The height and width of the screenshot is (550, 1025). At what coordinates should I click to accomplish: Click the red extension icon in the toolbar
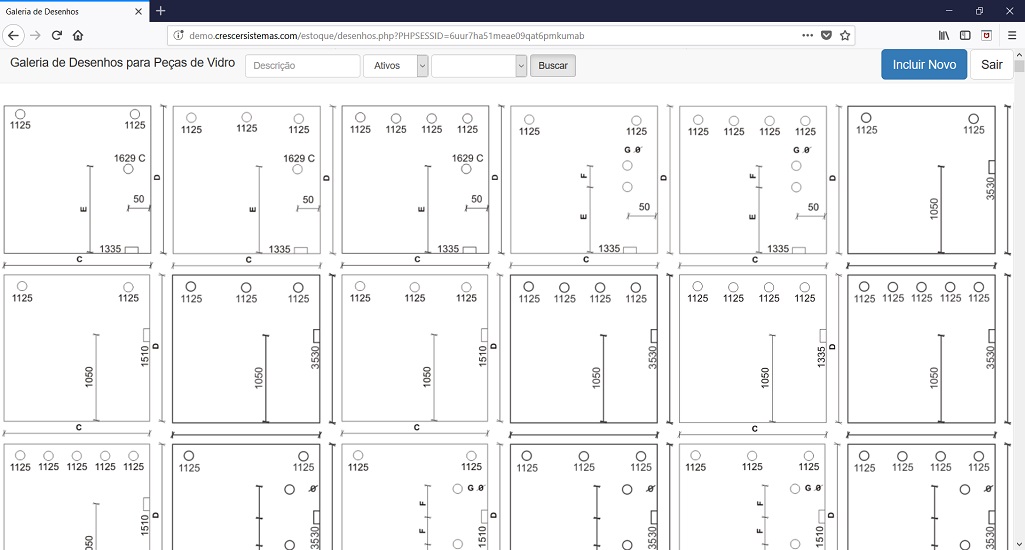(x=986, y=35)
